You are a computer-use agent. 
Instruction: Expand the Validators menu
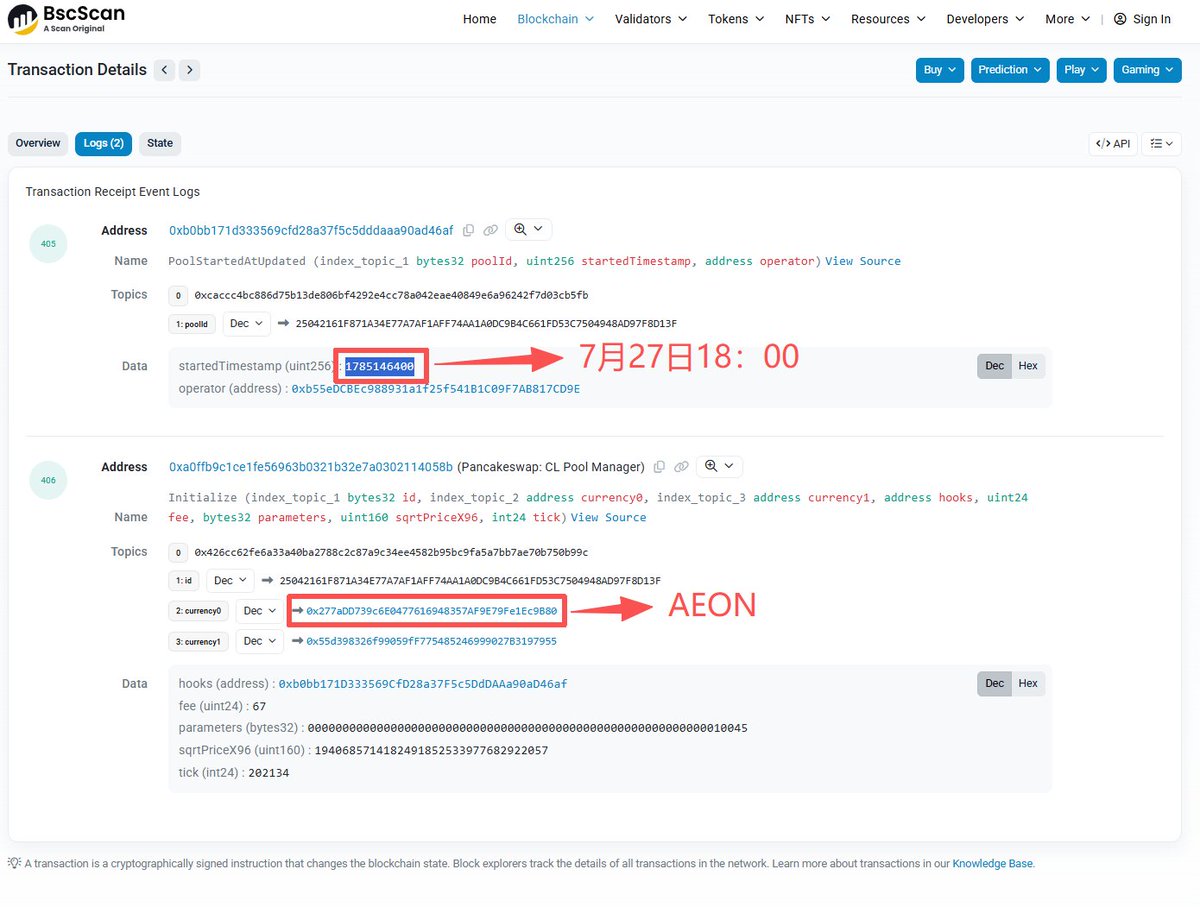point(651,19)
